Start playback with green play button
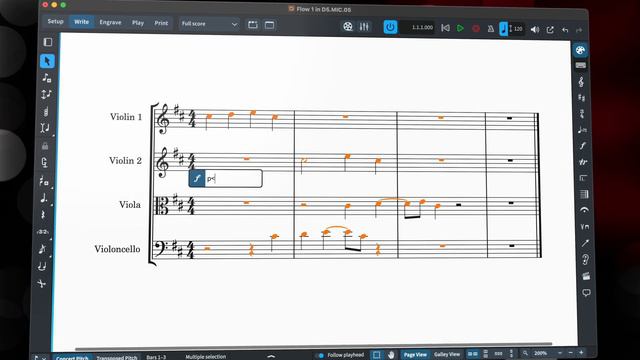This screenshot has width=640, height=360. (460, 29)
